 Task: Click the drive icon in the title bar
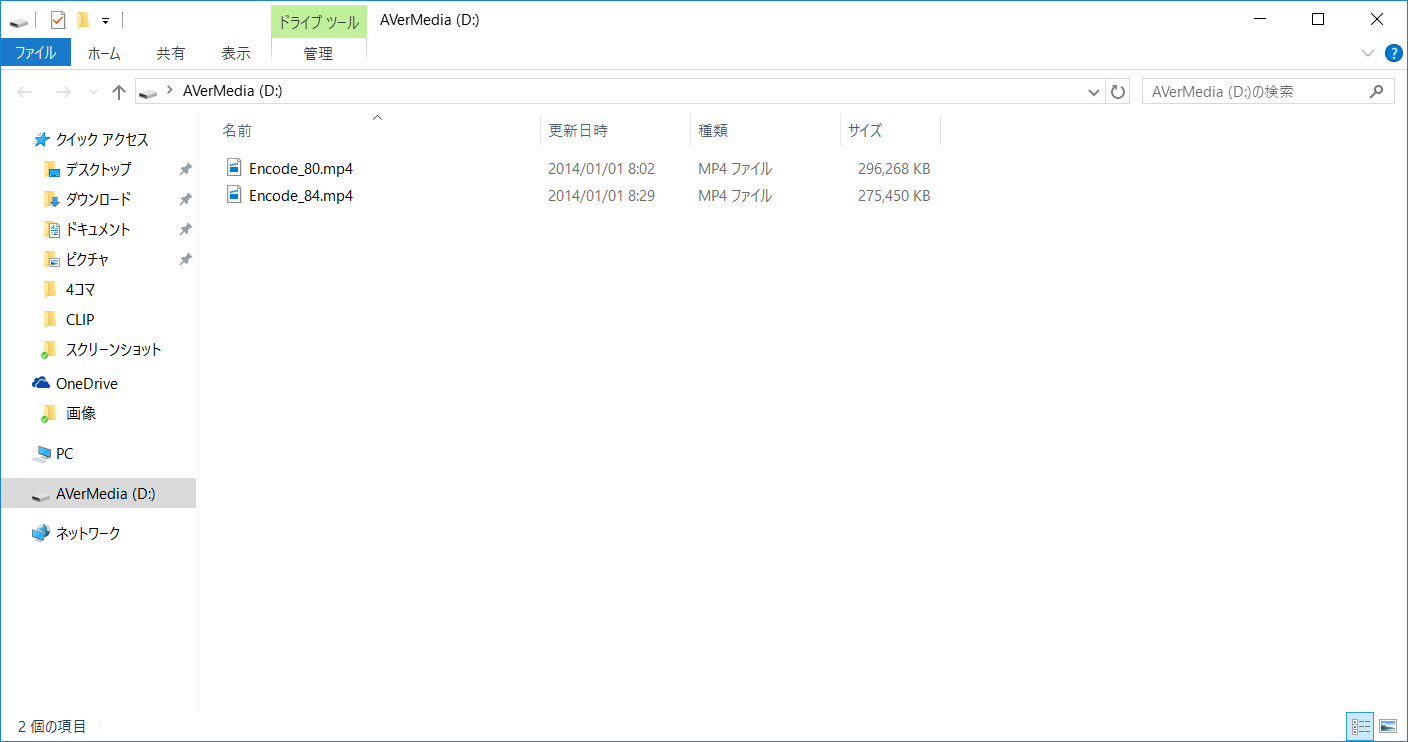(x=19, y=20)
